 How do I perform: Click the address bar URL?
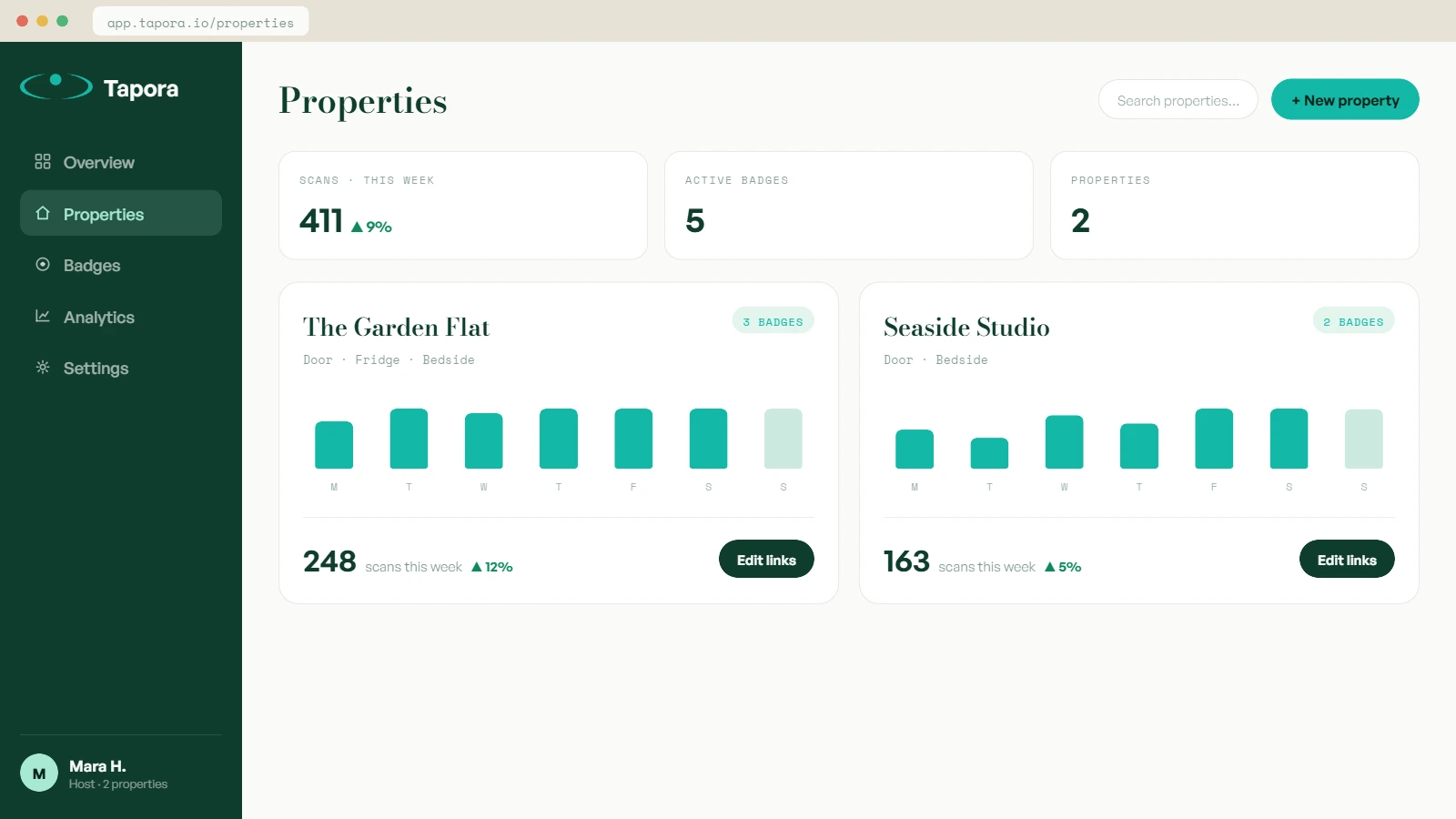coord(200,22)
